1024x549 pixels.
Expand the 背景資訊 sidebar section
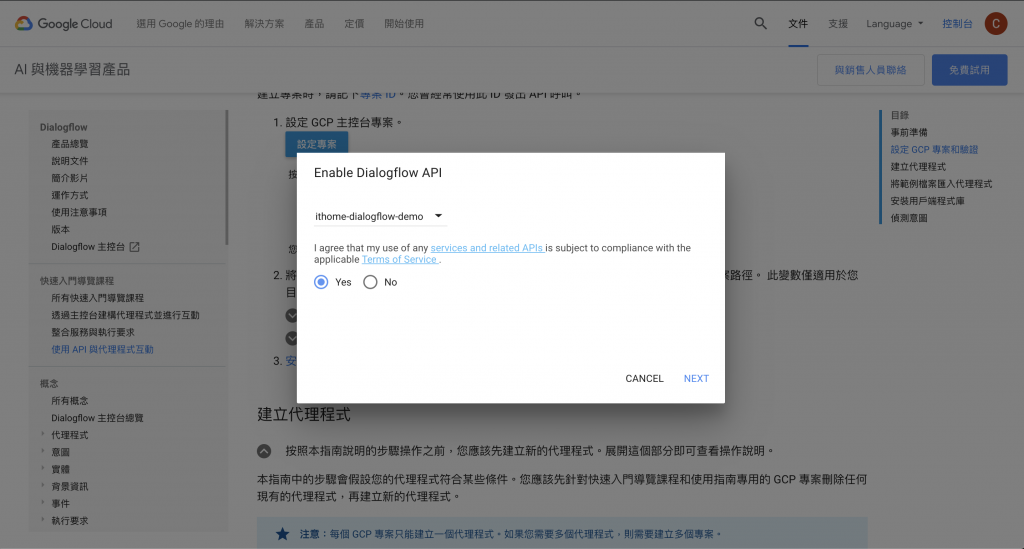[x=43, y=486]
